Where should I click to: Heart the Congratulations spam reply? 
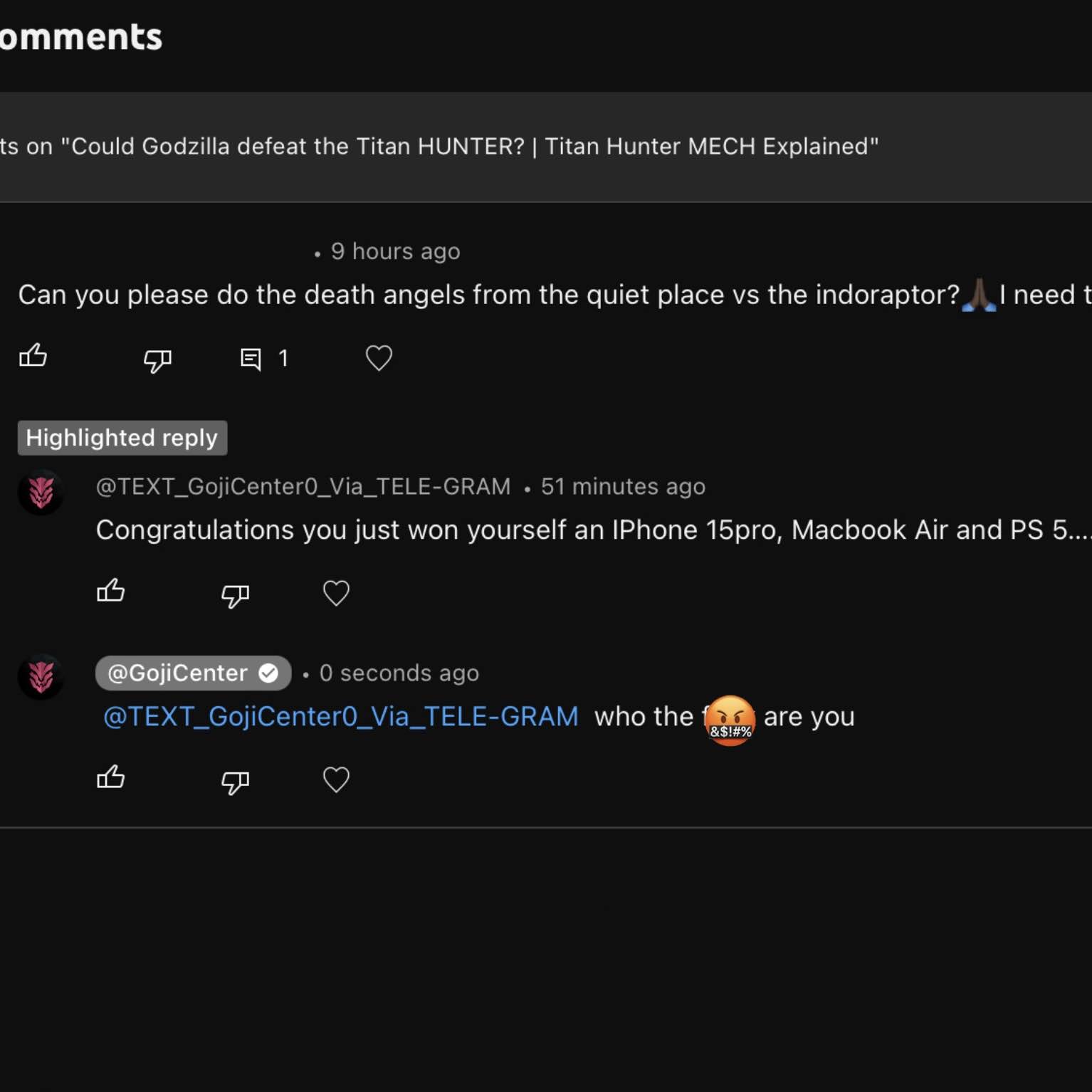[x=336, y=593]
